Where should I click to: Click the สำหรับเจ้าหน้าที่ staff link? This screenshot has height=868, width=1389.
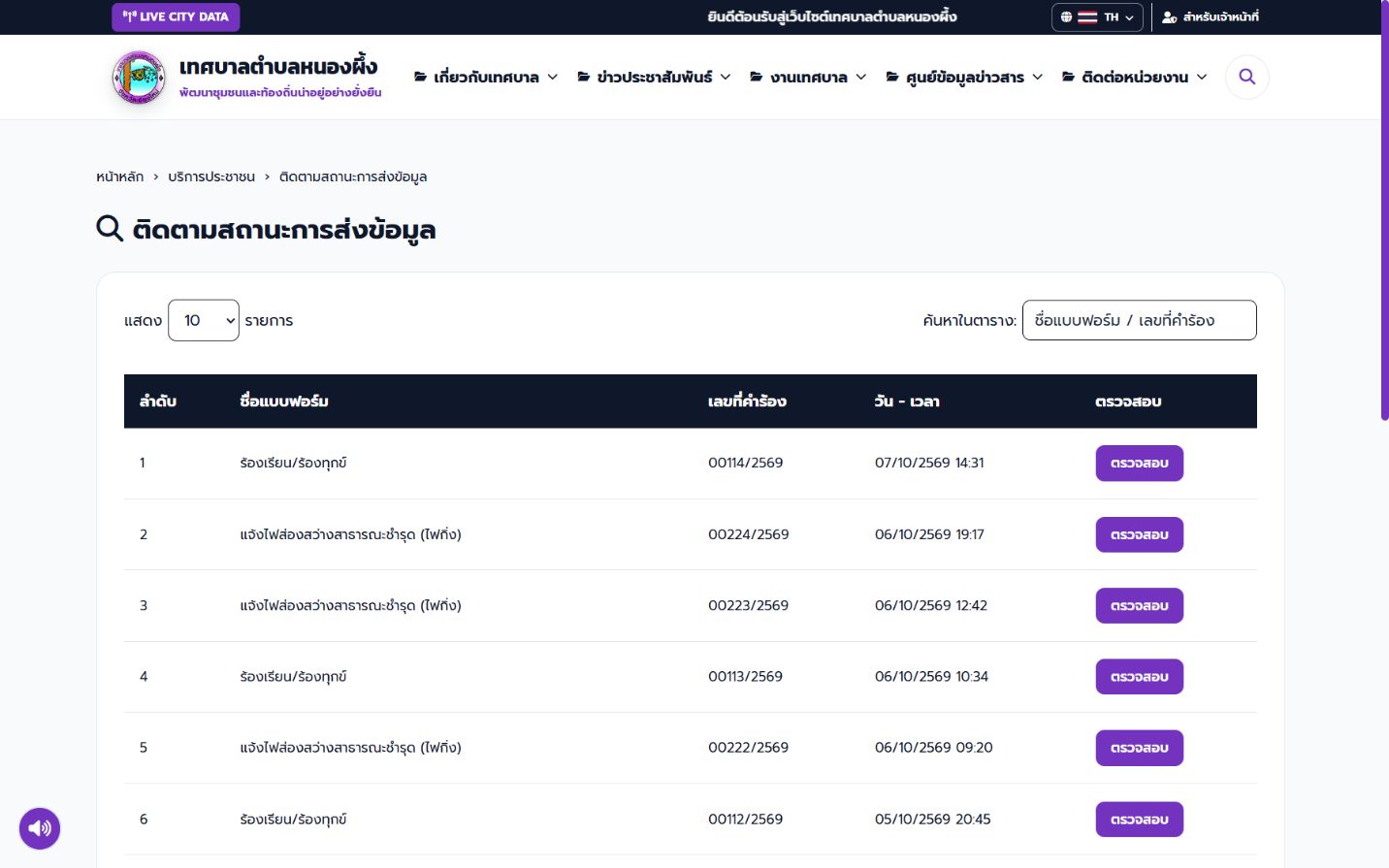(1211, 17)
